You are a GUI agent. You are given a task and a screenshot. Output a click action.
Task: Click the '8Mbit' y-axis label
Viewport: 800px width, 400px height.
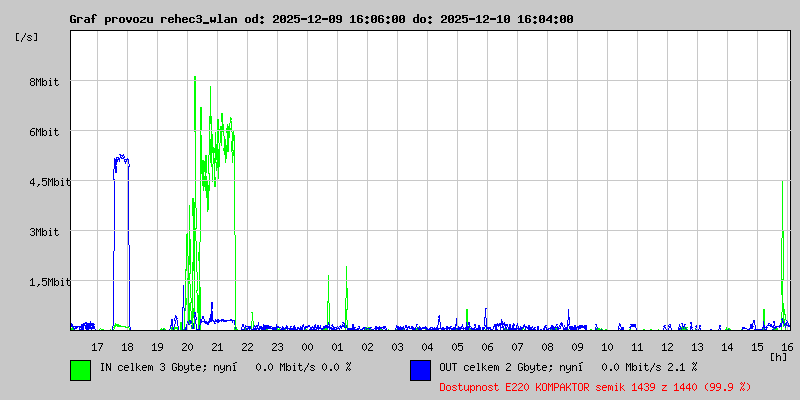click(44, 82)
